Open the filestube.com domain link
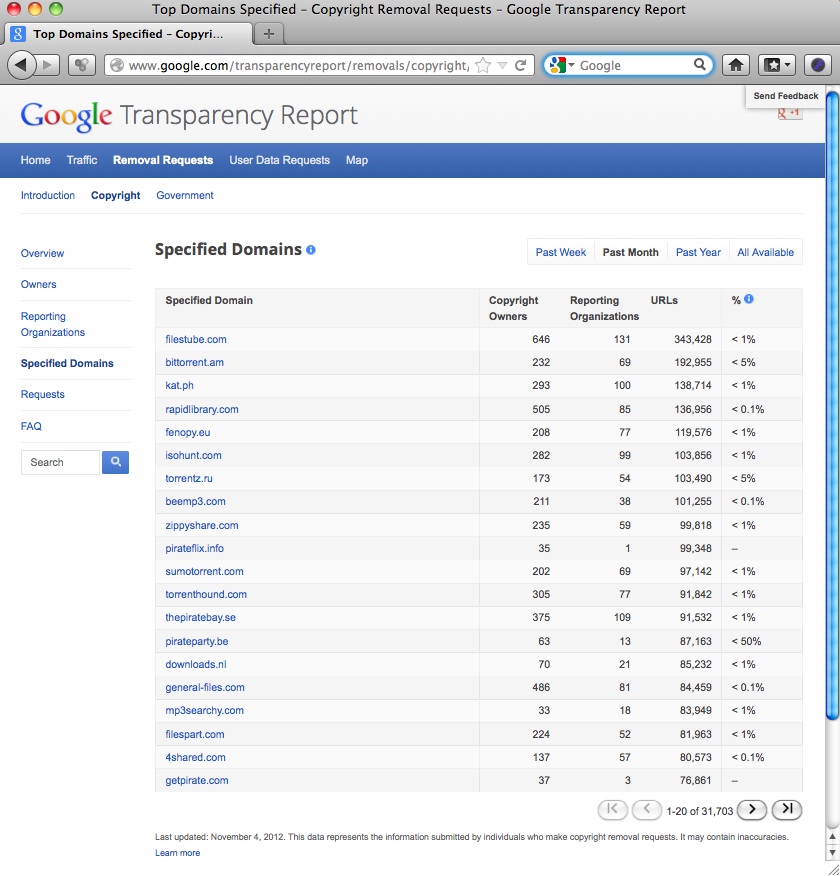 coord(196,340)
